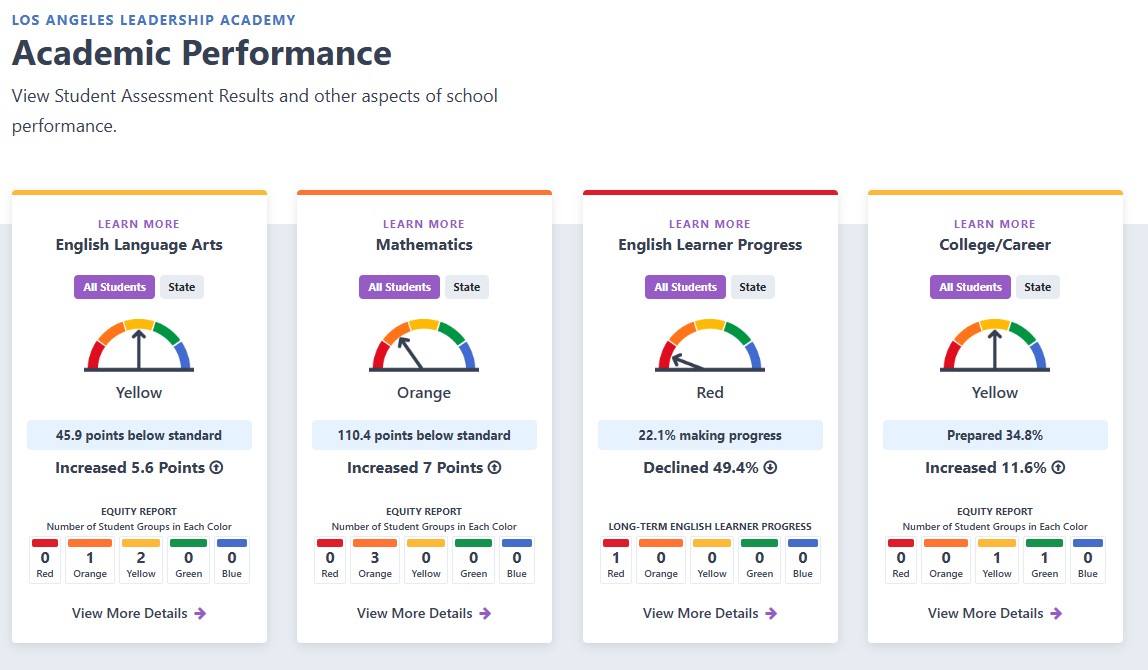The height and width of the screenshot is (670, 1148).
Task: Click Learn More above Mathematics
Action: pos(424,224)
